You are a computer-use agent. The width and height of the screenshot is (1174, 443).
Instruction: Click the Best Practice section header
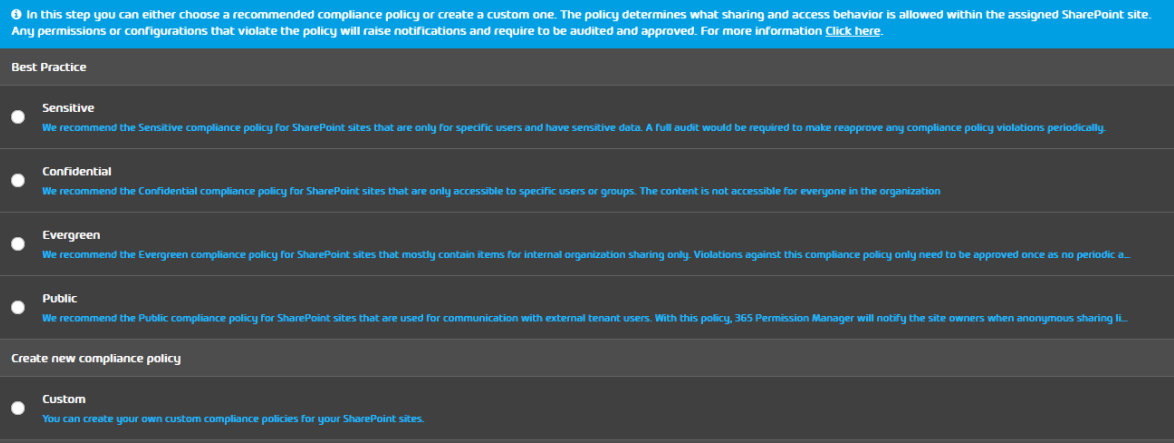click(48, 66)
